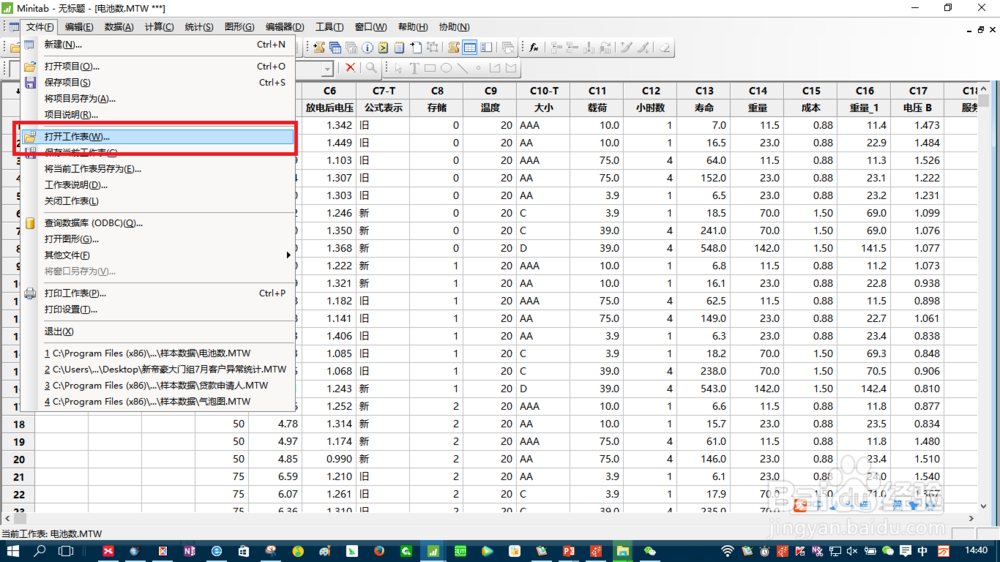
Task: Click the Insert Columns toolbar icon
Action: click(x=589, y=47)
